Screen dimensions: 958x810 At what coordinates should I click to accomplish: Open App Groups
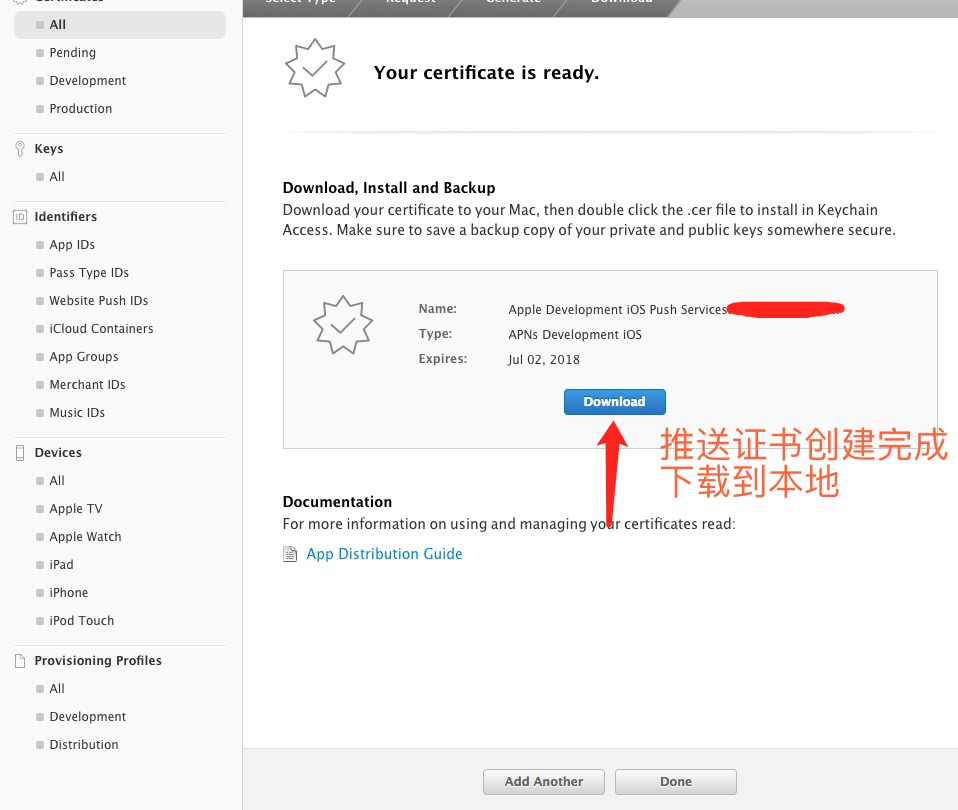tap(84, 357)
